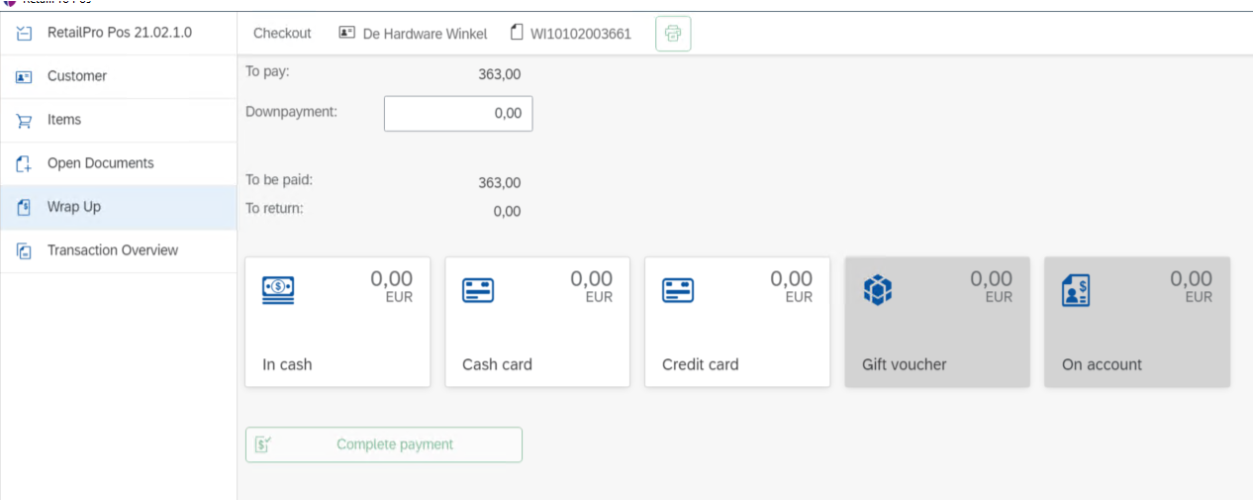The width and height of the screenshot is (1253, 500).
Task: Click the document icon beside WI10102003661
Action: coord(517,33)
